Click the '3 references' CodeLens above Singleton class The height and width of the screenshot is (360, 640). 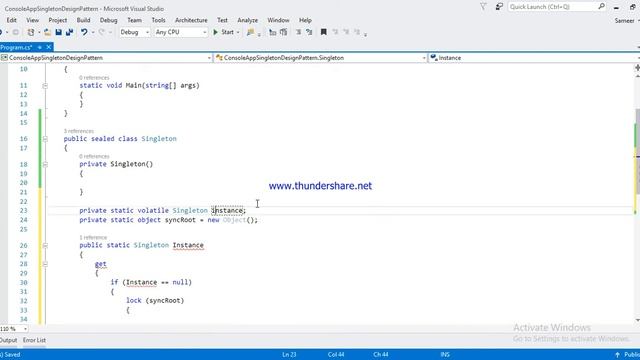click(x=79, y=131)
